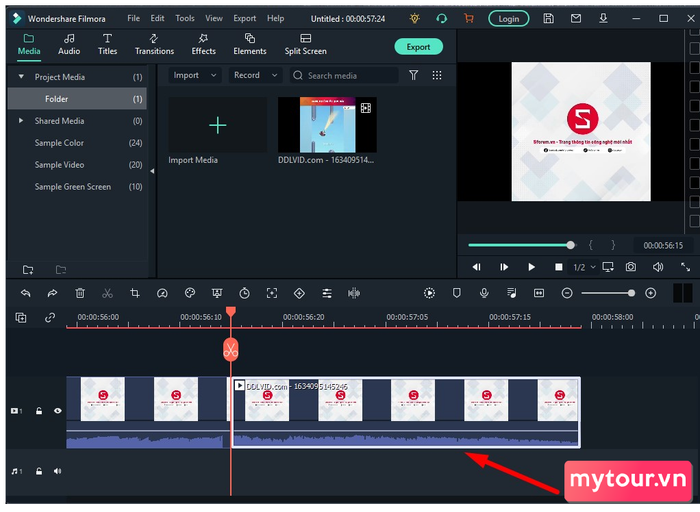
Task: Mute audio track 1 speaker
Action: (58, 471)
